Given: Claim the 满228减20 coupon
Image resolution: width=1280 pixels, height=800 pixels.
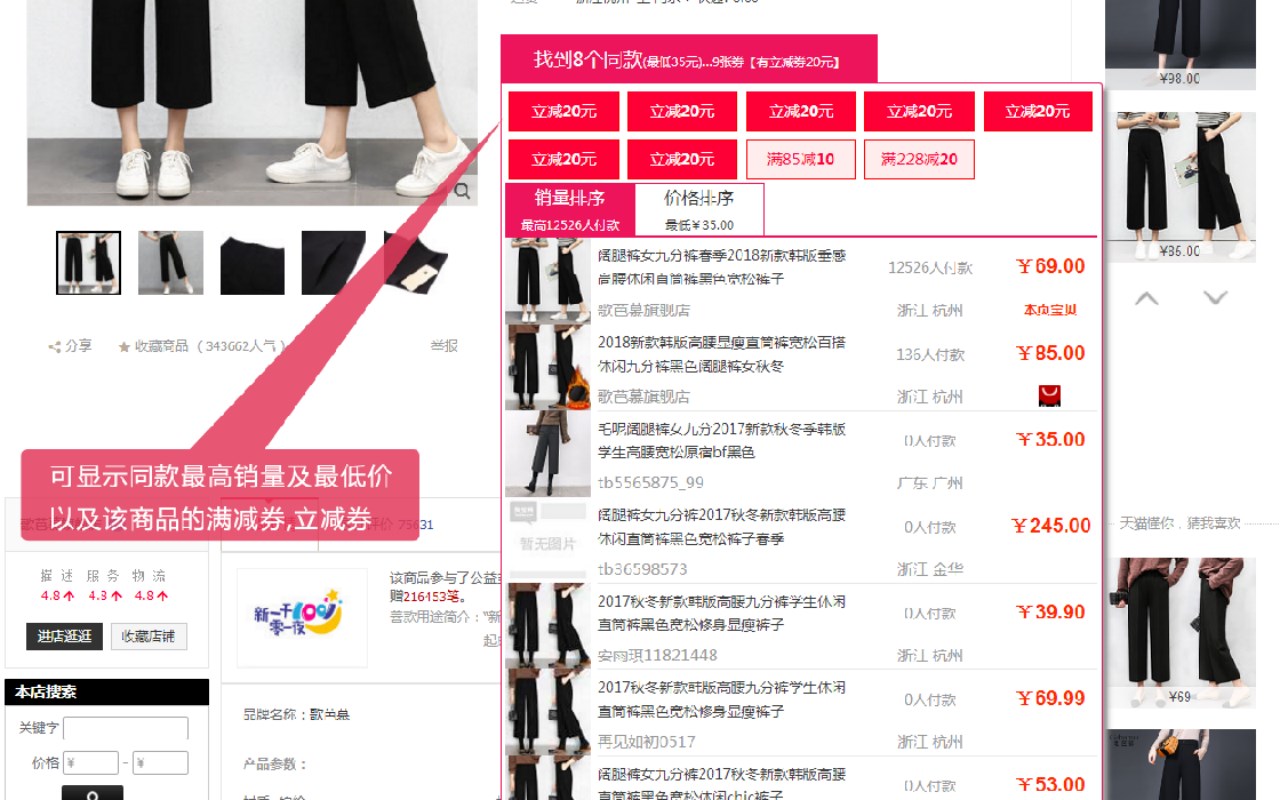Looking at the screenshot, I should tap(919, 159).
